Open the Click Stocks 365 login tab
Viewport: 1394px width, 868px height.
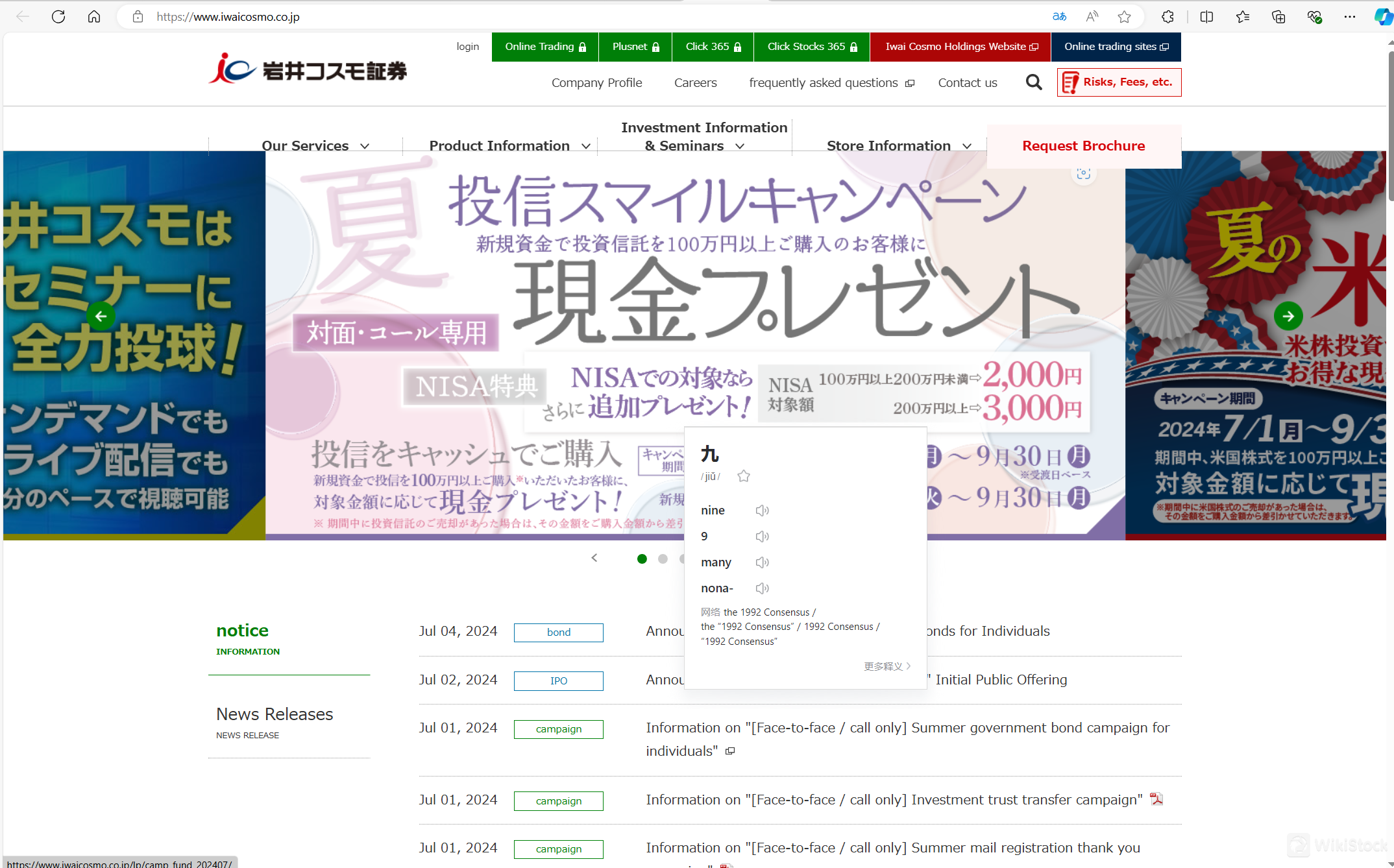812,47
